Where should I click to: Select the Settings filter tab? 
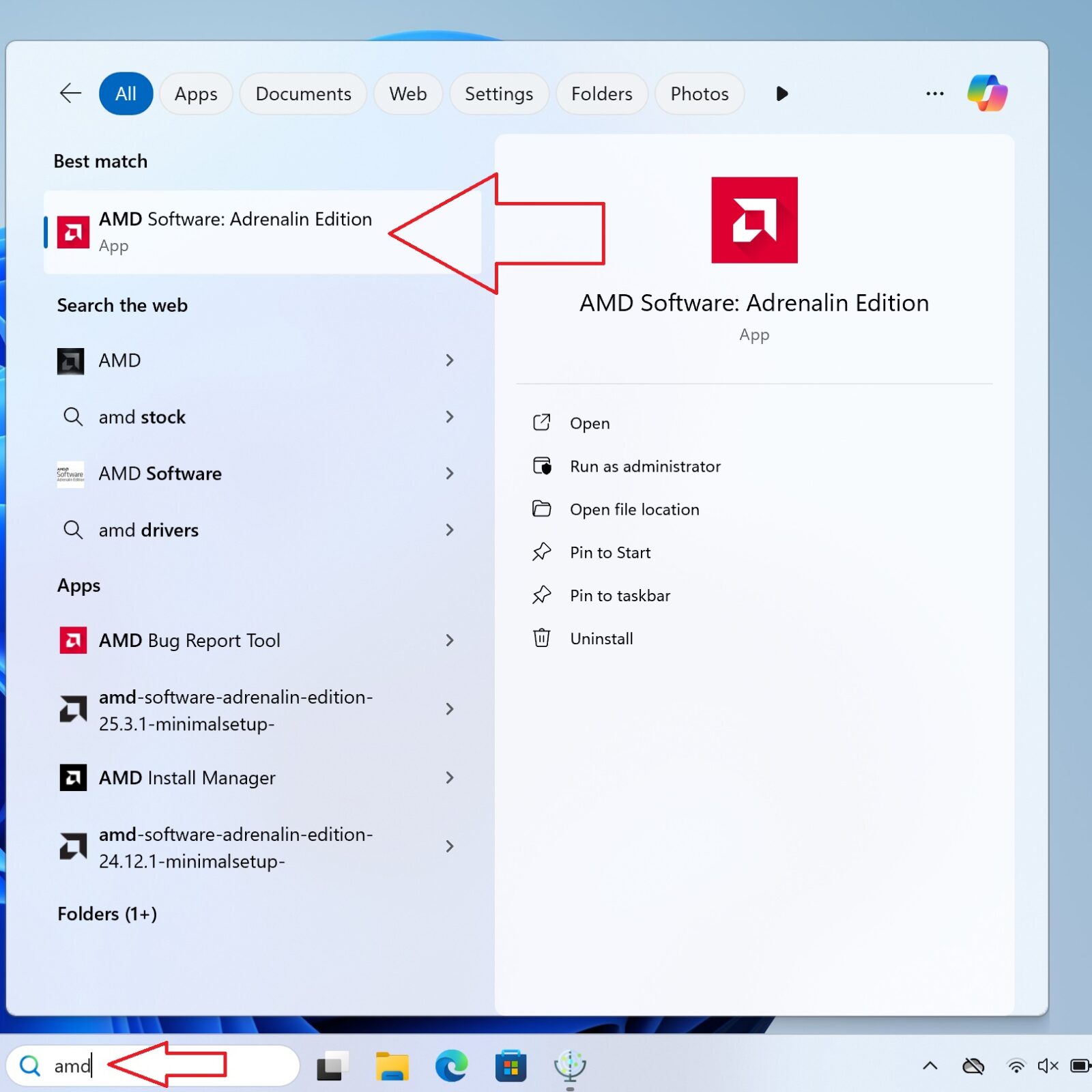click(x=498, y=94)
